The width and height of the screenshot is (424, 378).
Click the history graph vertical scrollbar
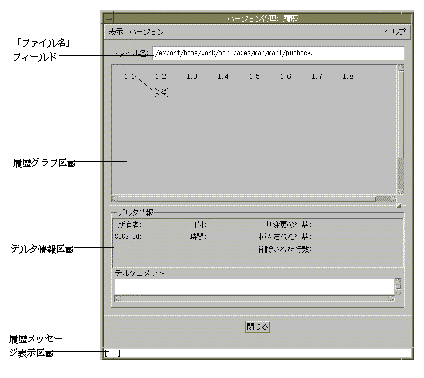tap(401, 129)
